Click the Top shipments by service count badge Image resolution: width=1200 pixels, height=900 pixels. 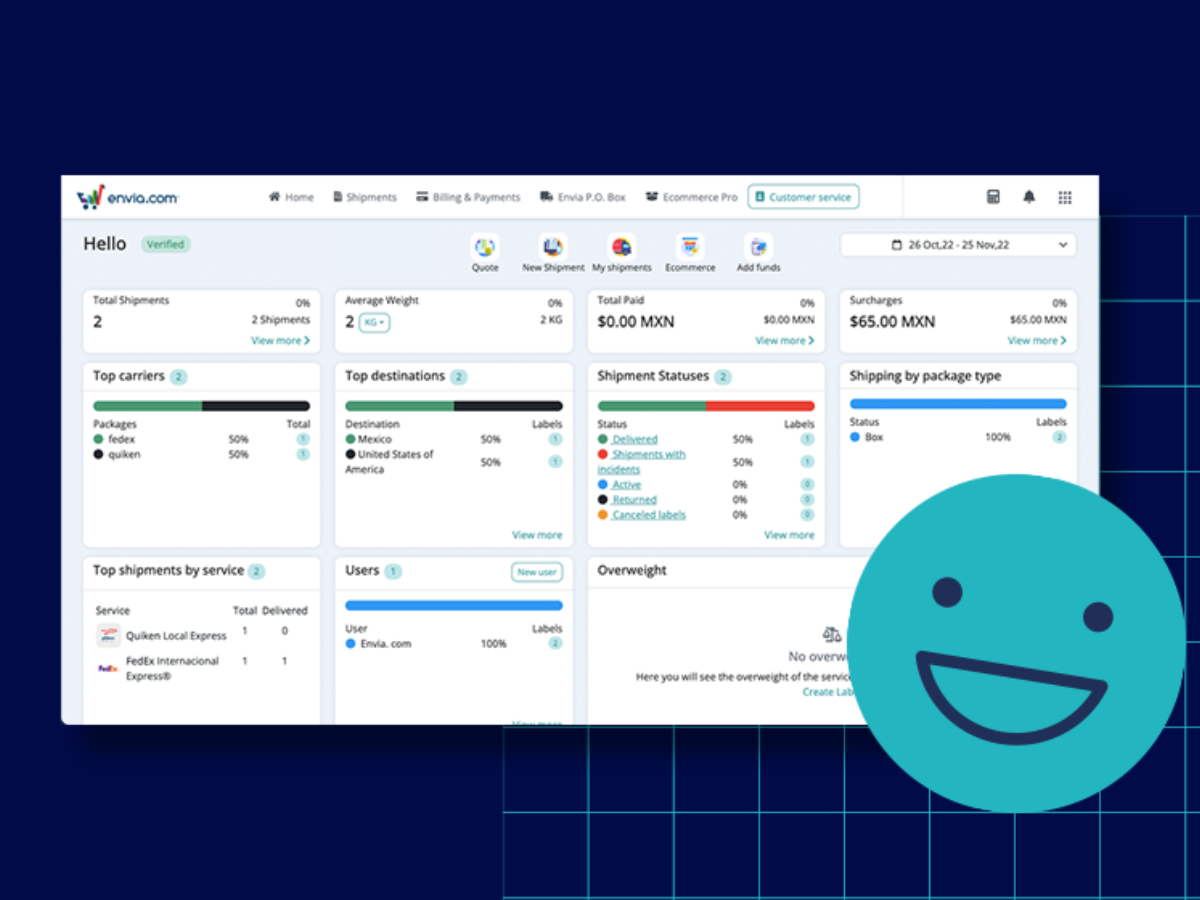click(x=256, y=571)
